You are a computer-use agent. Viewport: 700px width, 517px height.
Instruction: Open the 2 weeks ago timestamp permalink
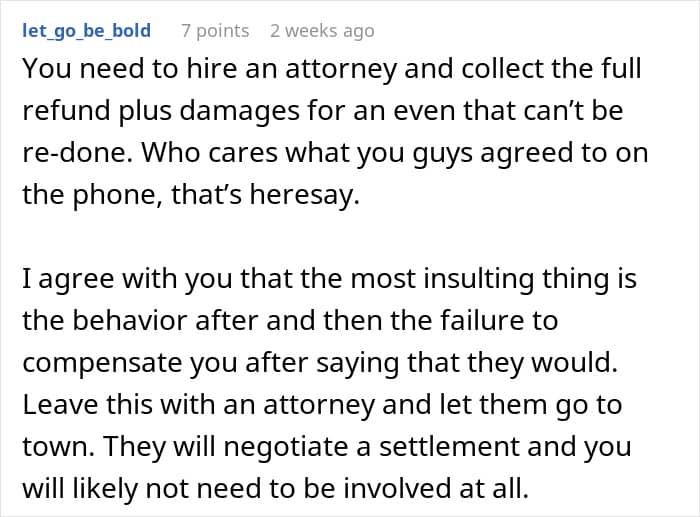click(322, 31)
